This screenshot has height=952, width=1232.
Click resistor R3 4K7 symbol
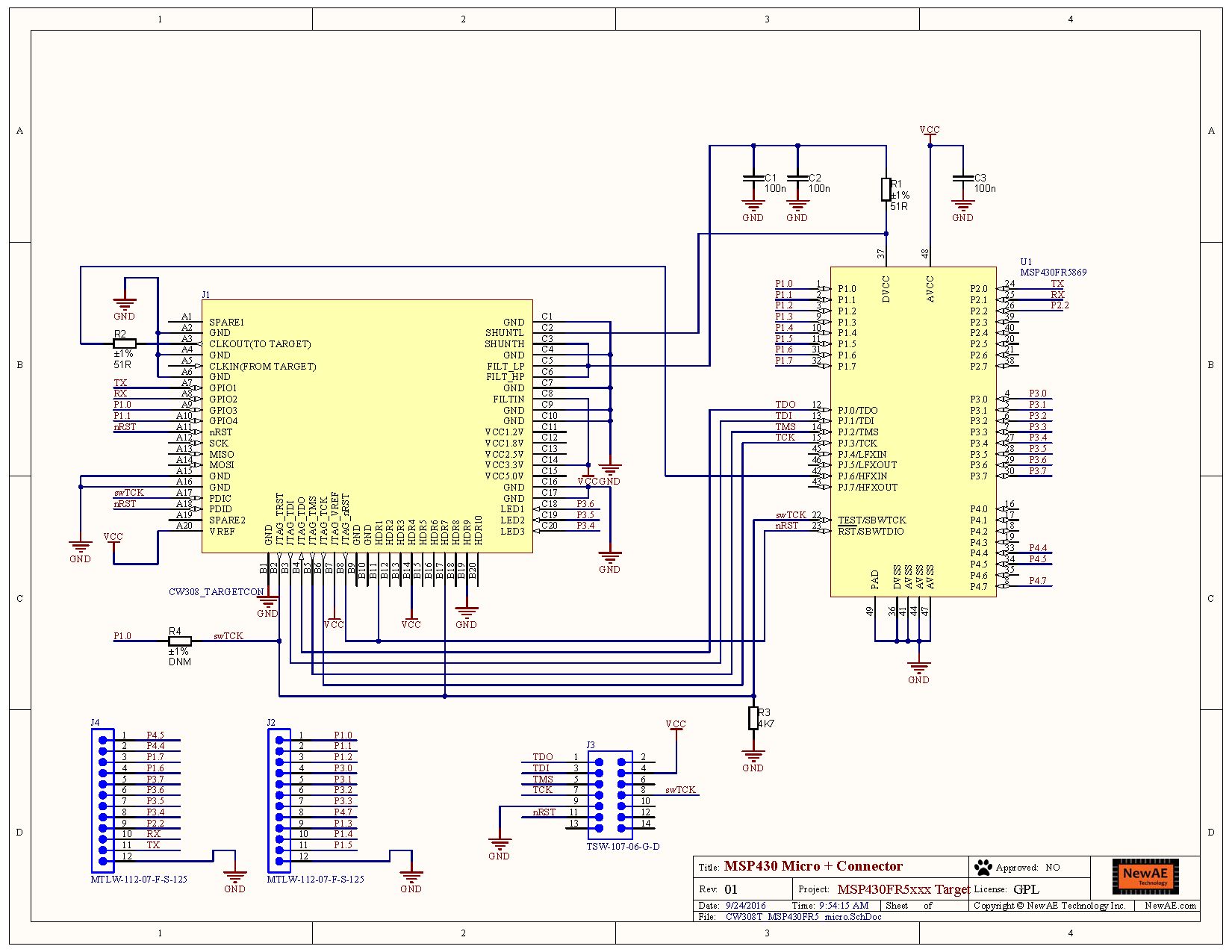point(754,719)
